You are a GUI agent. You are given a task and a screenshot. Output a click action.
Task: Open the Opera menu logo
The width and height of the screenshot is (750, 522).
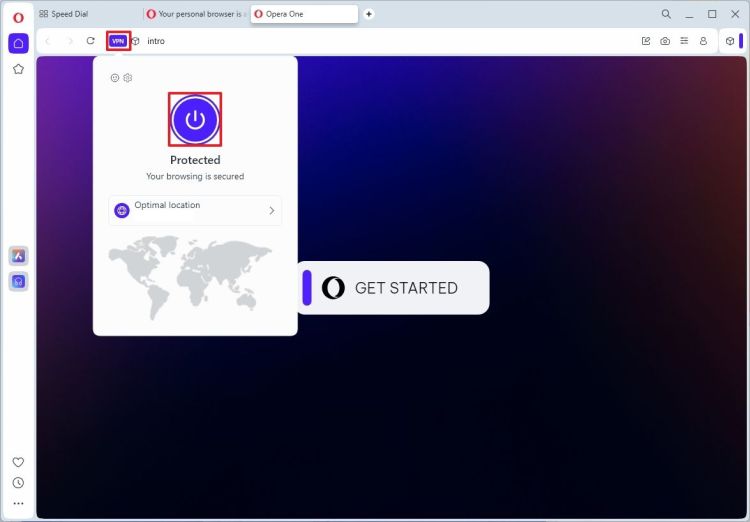18,17
